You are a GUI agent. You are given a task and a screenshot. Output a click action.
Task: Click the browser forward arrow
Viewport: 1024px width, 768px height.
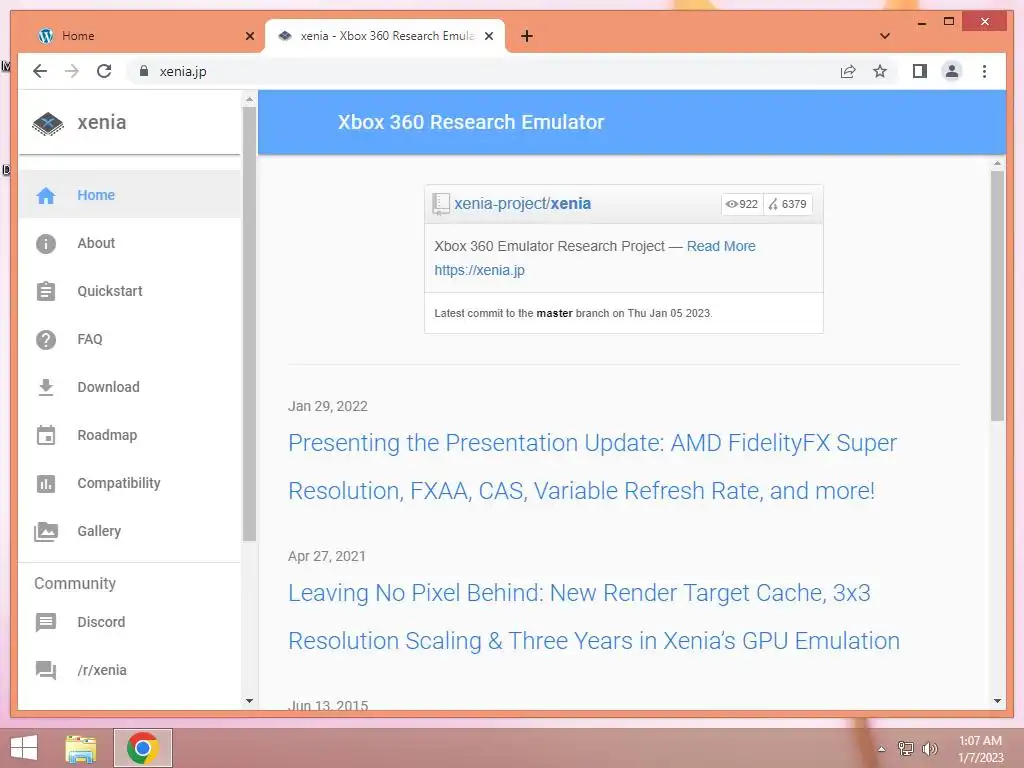(72, 71)
